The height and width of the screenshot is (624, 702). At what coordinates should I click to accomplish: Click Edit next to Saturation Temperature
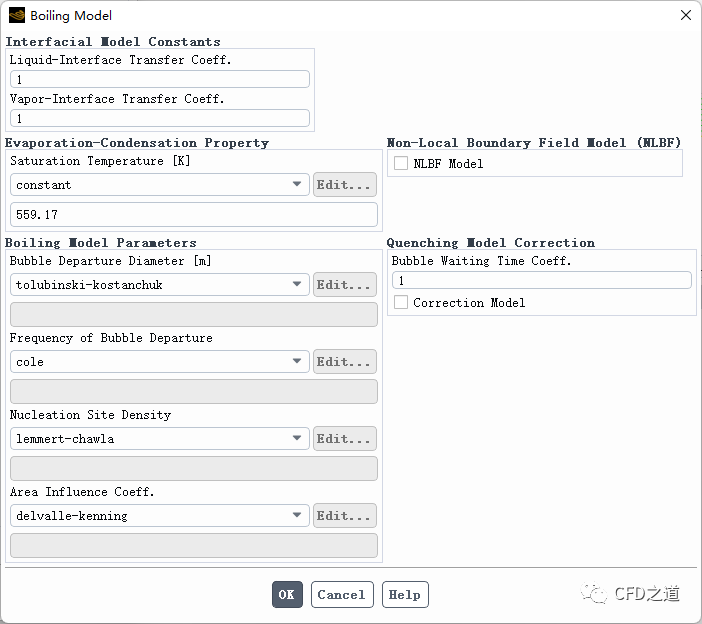tap(345, 185)
